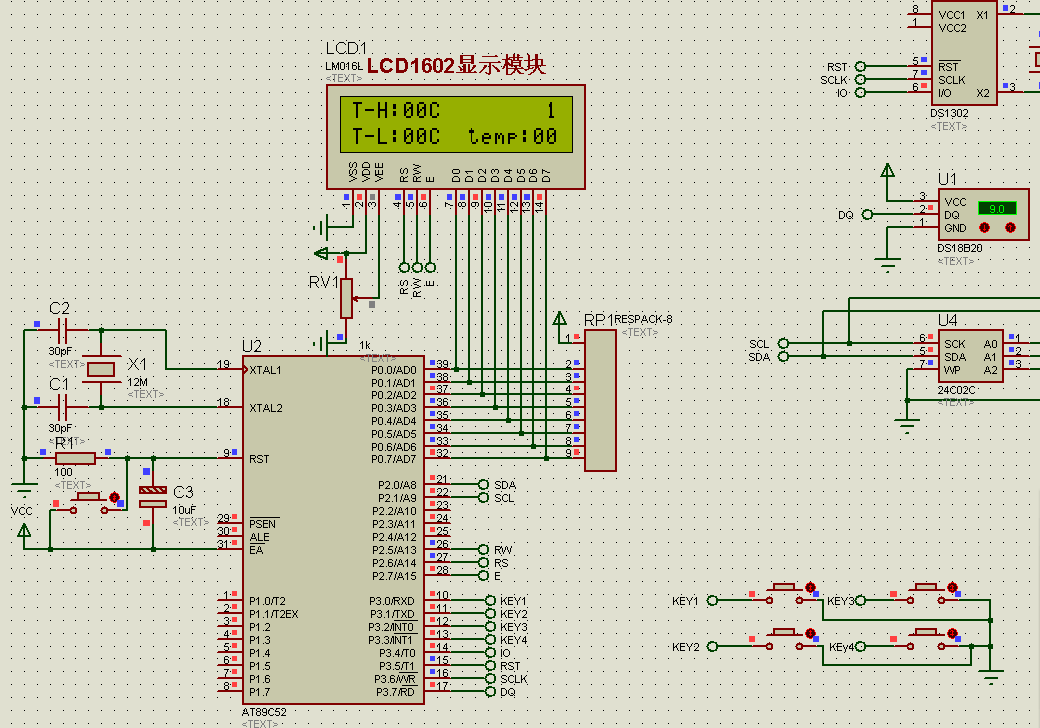Click the power arrow above DS18B20 VCC
1040x728 pixels.
[887, 171]
